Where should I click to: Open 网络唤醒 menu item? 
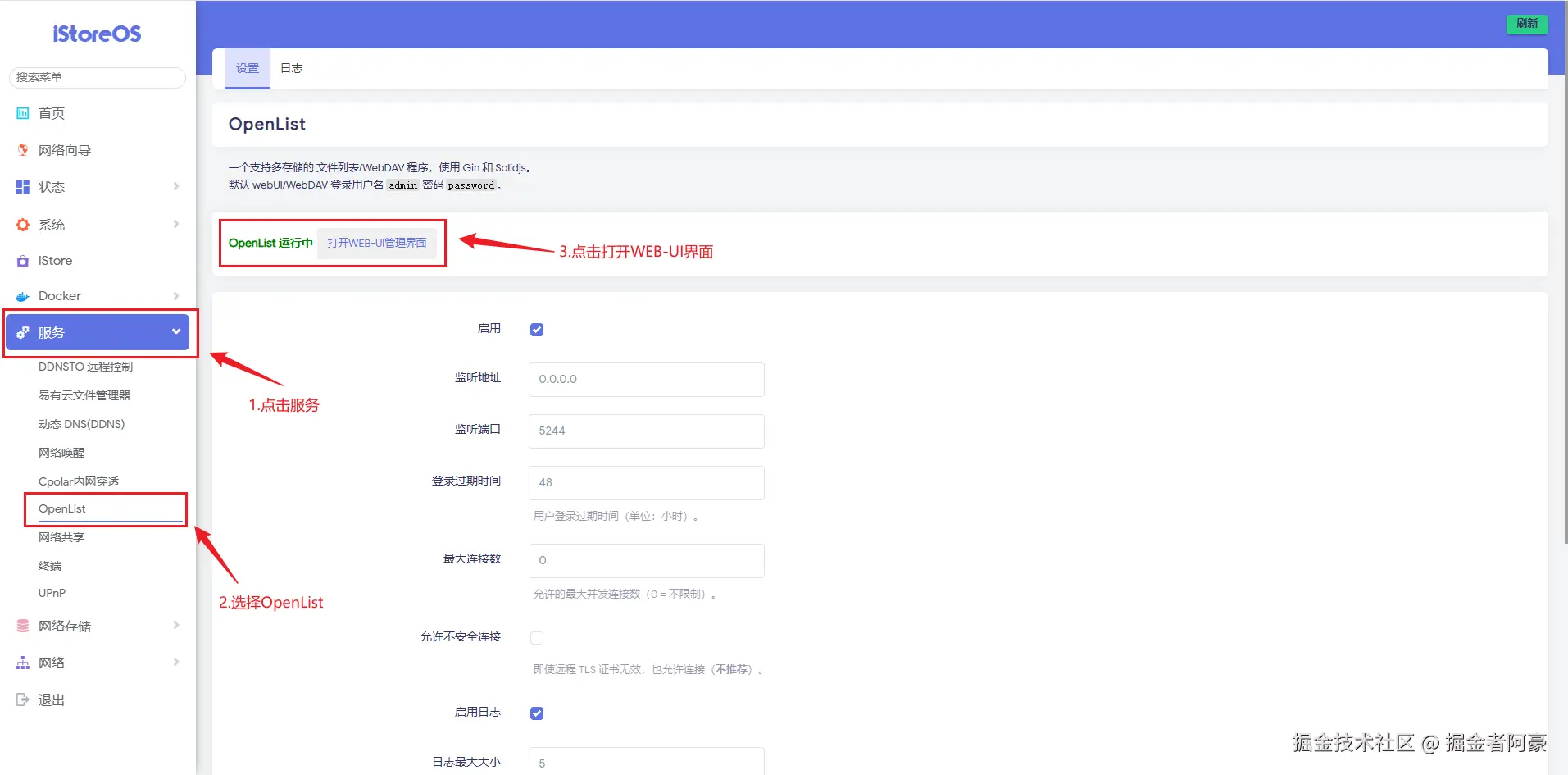(61, 453)
